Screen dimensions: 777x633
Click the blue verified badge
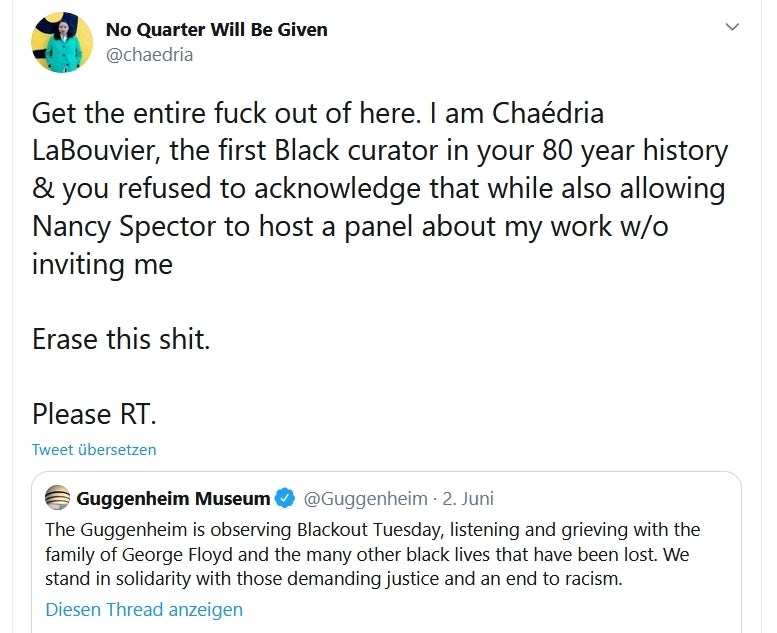click(285, 498)
